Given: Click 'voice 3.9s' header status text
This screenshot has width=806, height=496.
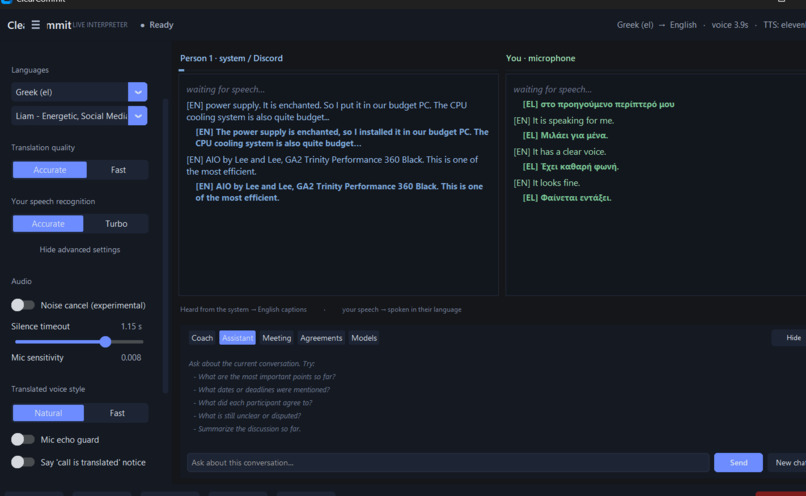Looking at the screenshot, I should (x=729, y=25).
